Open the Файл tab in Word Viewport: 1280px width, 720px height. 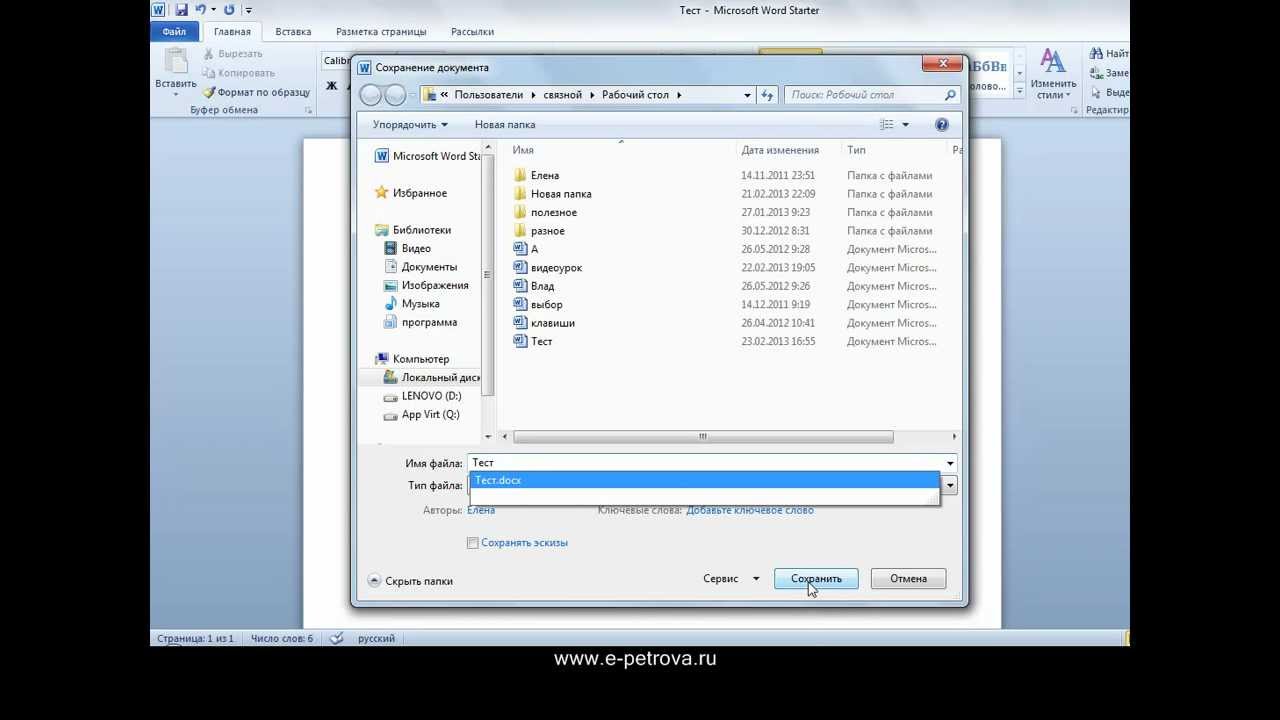175,32
